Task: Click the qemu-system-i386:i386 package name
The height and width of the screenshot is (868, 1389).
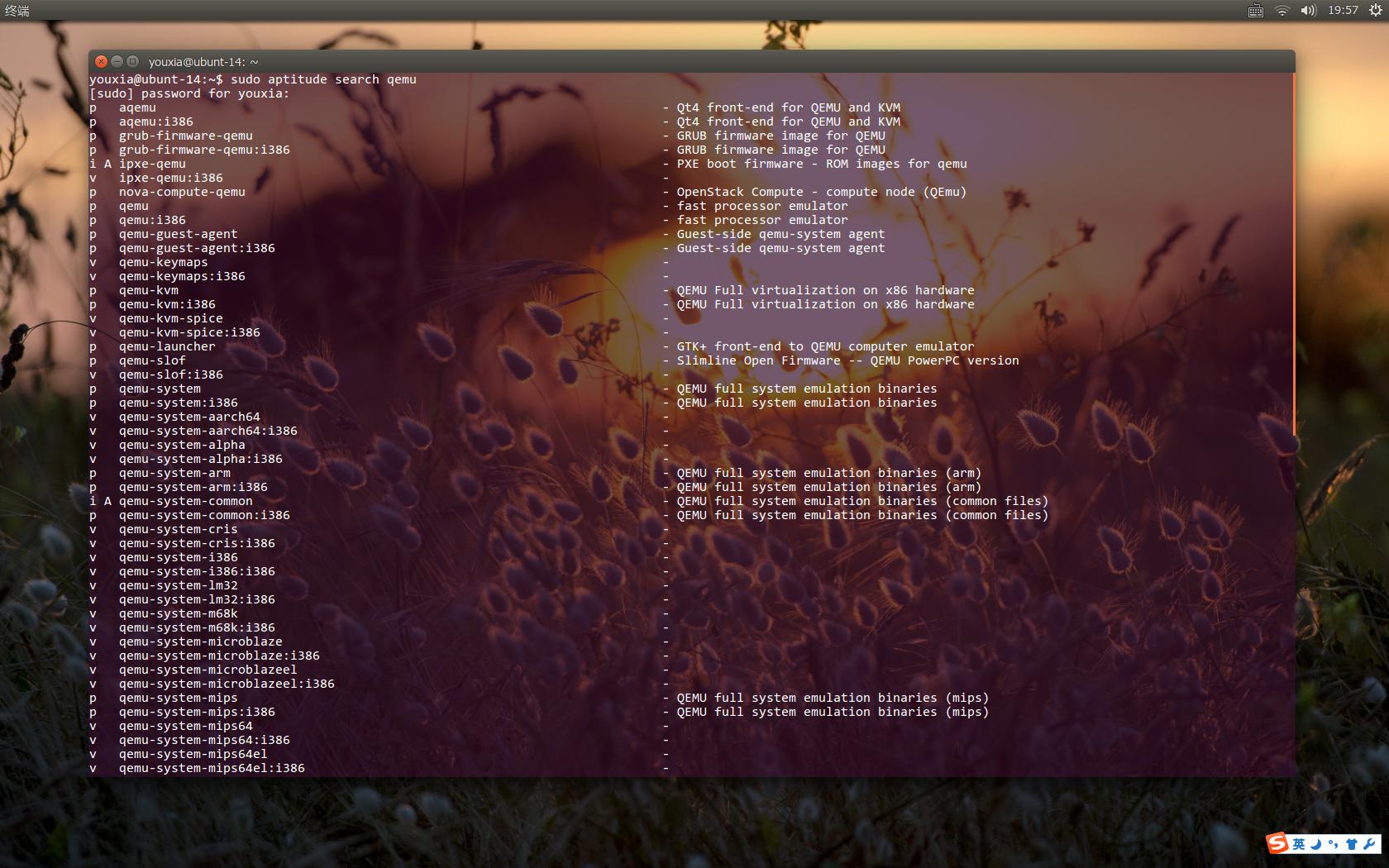Action: (x=197, y=571)
